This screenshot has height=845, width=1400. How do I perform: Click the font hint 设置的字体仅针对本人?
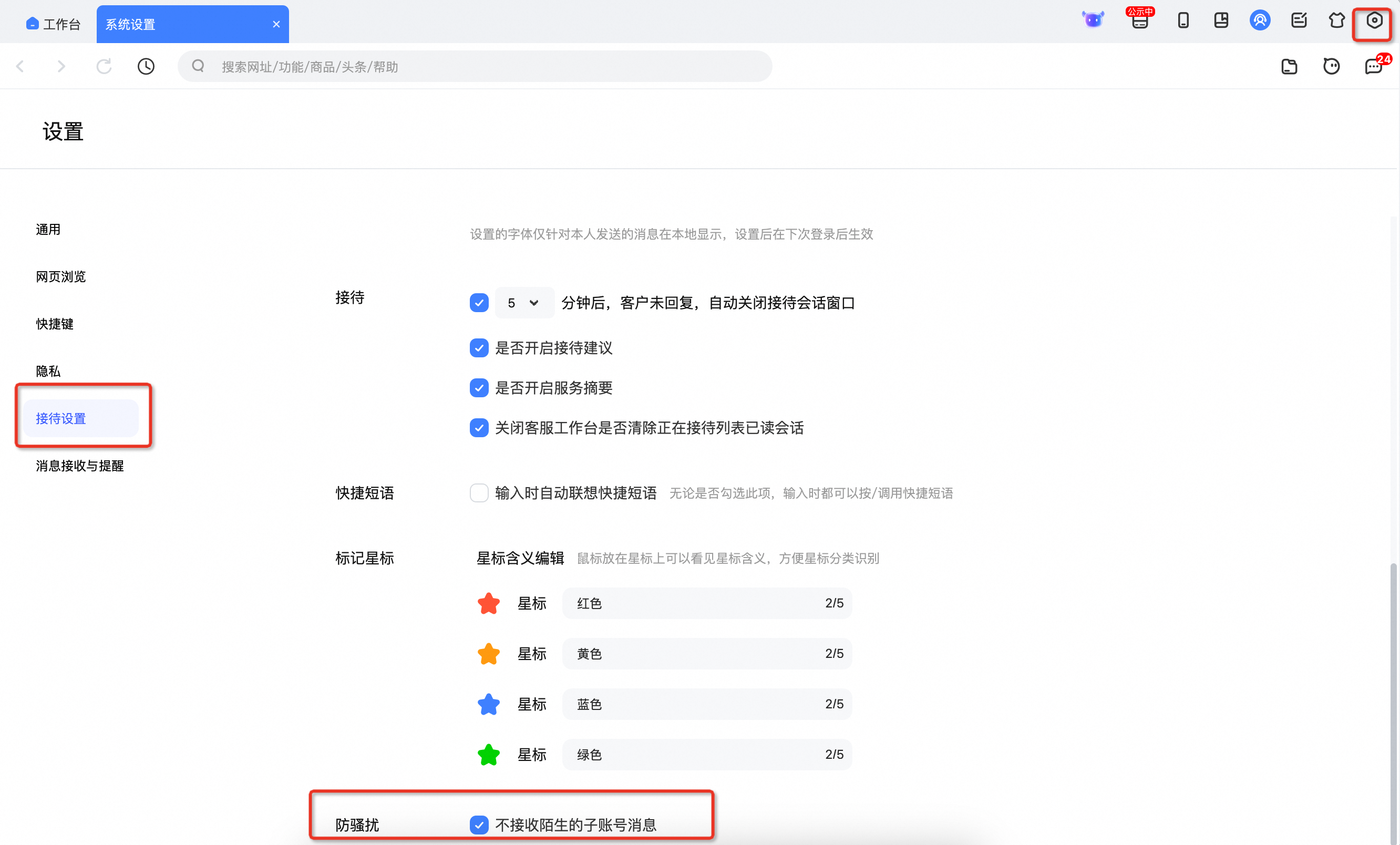(672, 234)
